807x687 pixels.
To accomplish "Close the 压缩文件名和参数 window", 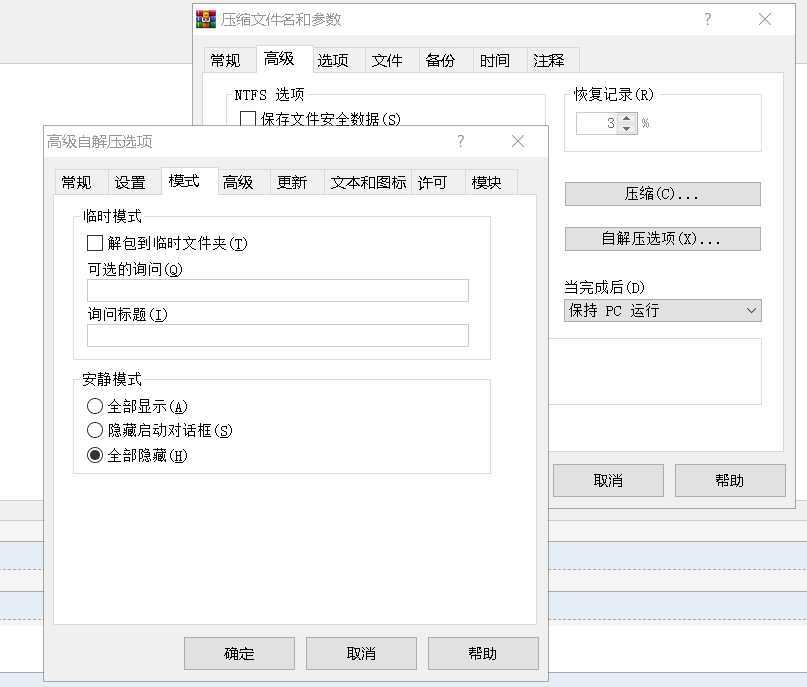I will [765, 20].
